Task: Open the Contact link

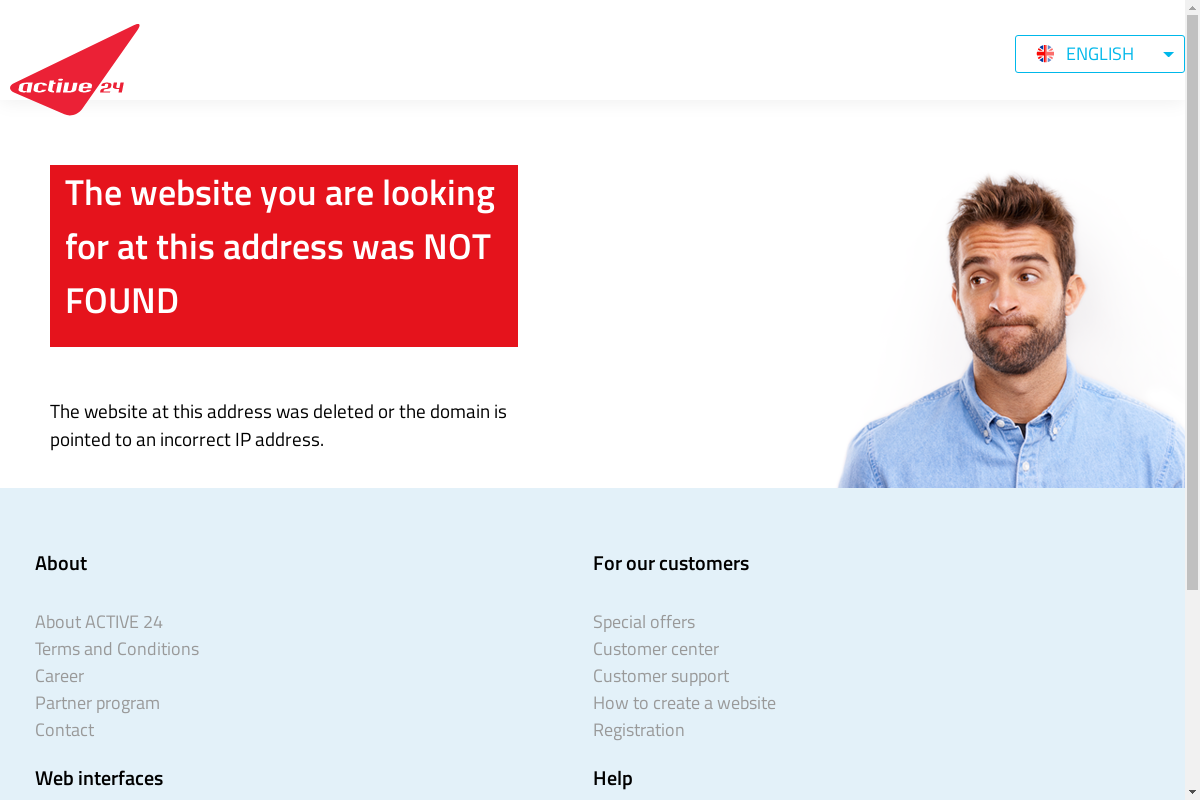Action: pos(65,730)
